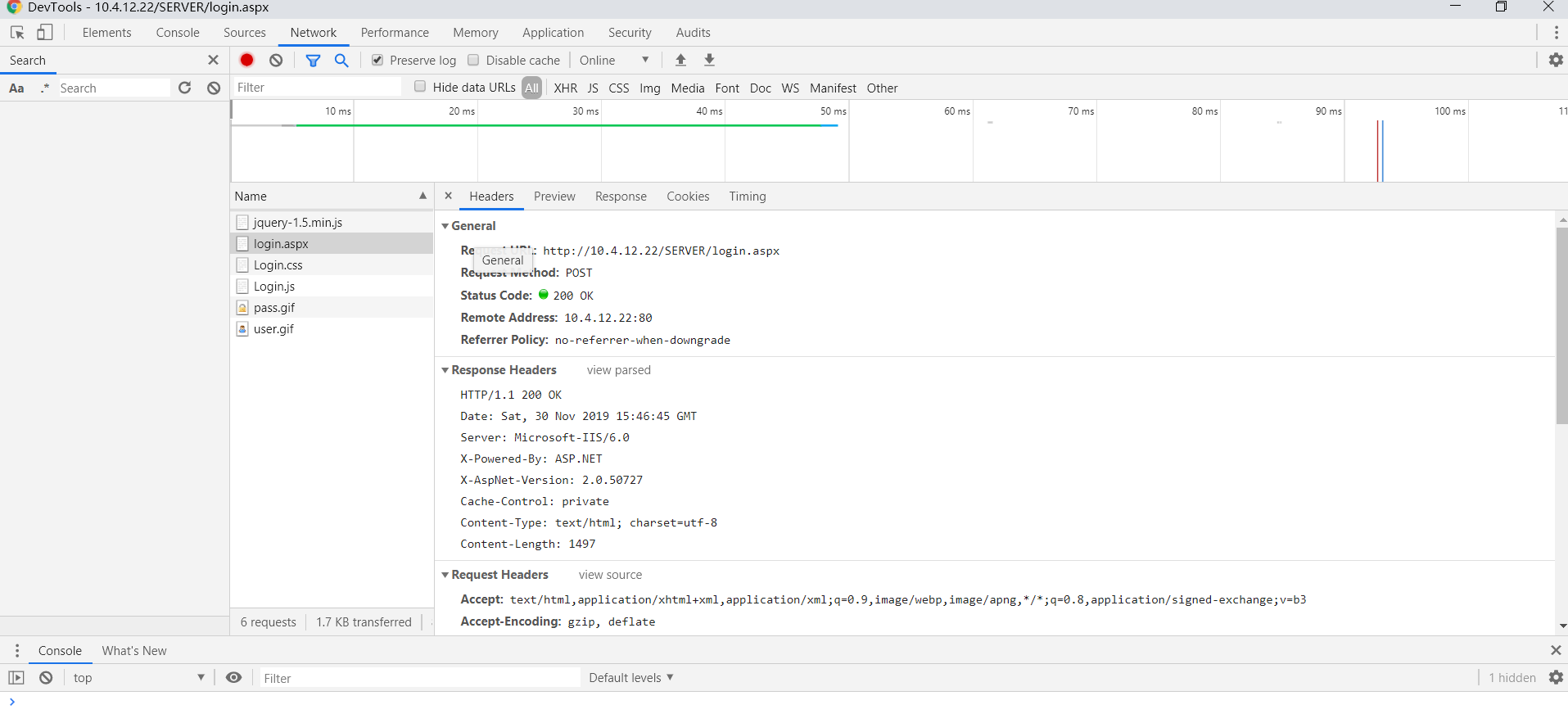Screen dimensions: 1568x723
Task: Open the Performance panel
Action: click(x=395, y=33)
